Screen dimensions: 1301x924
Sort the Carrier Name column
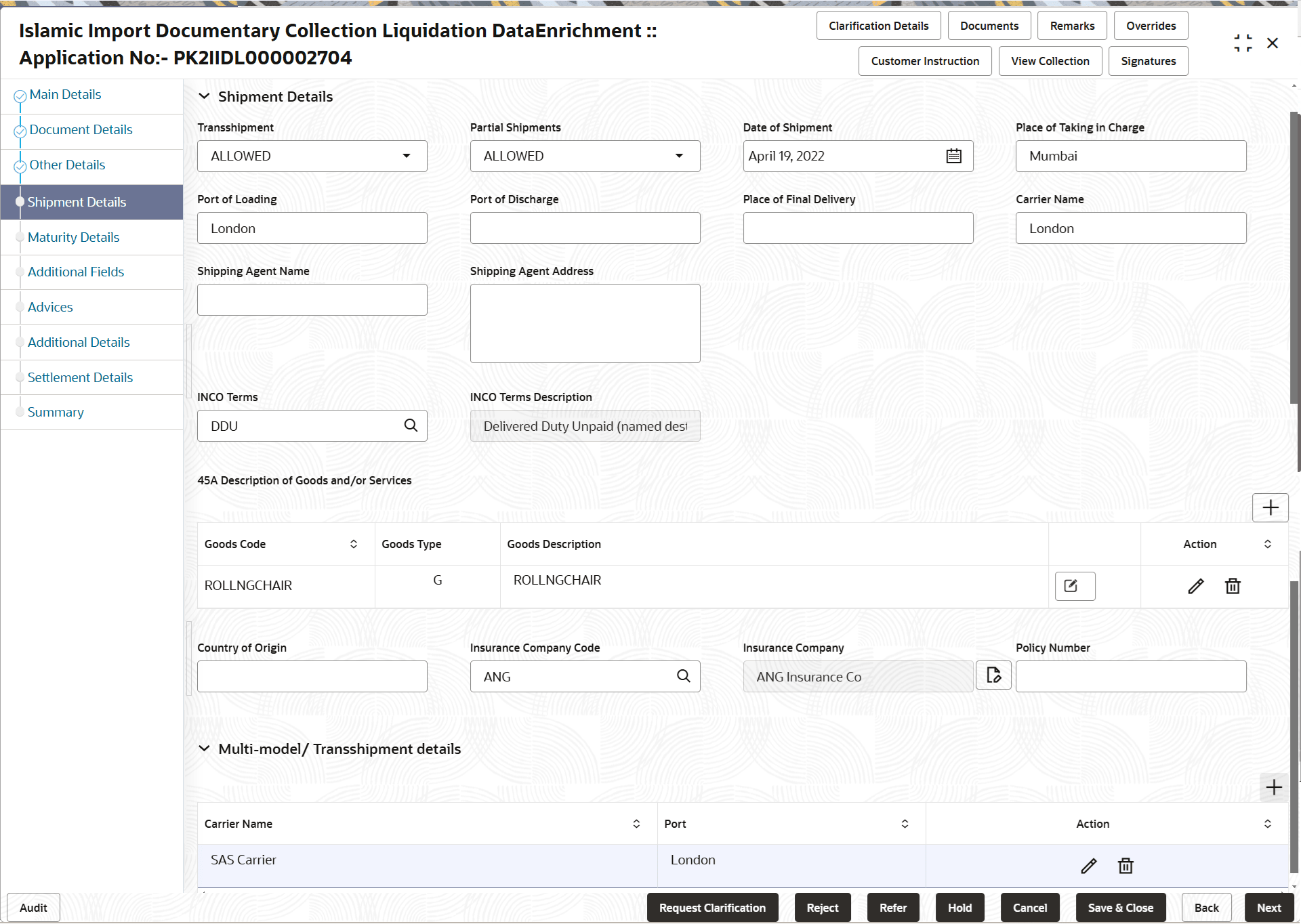(636, 824)
